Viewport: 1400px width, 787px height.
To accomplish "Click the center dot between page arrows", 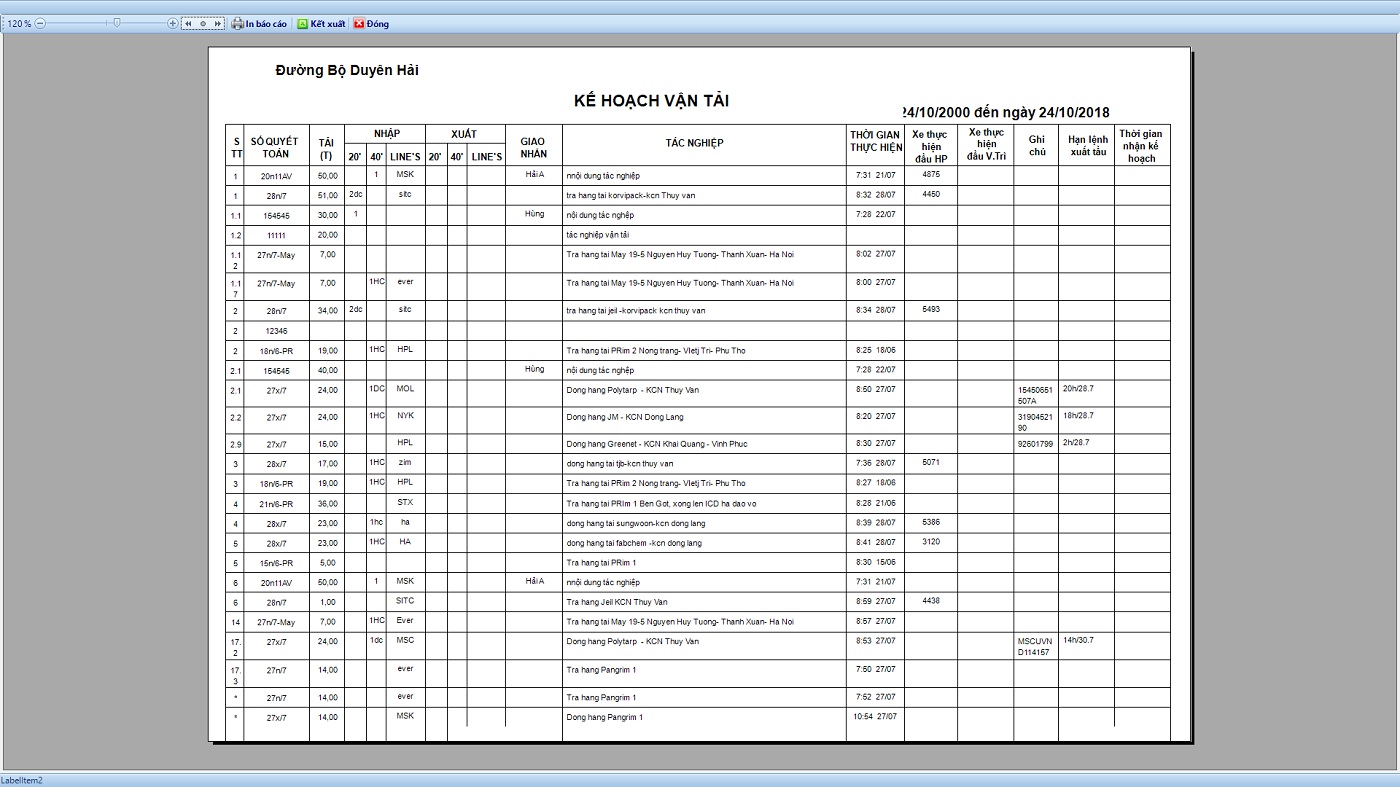I will (x=203, y=23).
